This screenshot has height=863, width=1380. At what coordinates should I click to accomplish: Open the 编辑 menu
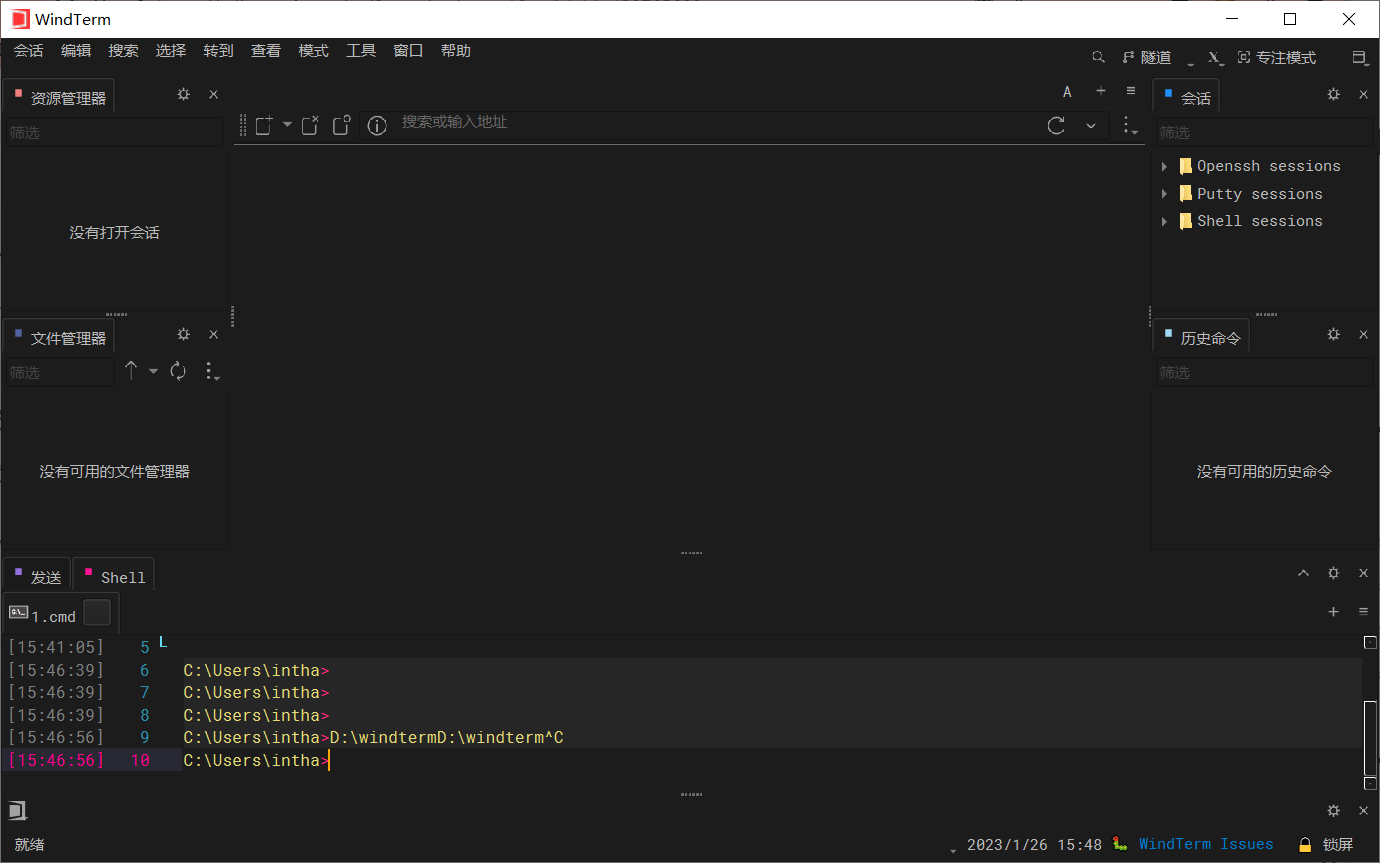(76, 51)
